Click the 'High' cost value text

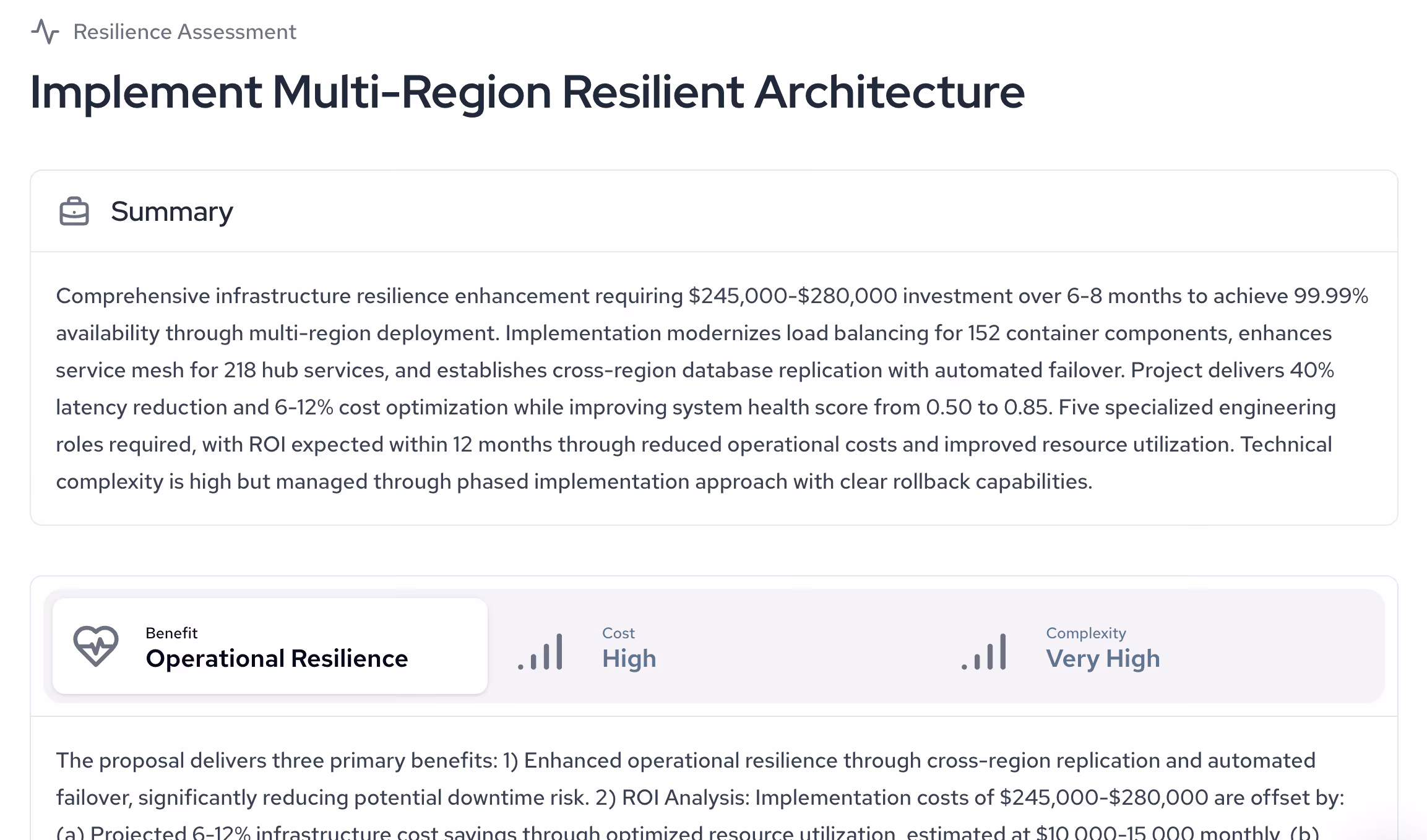[629, 659]
